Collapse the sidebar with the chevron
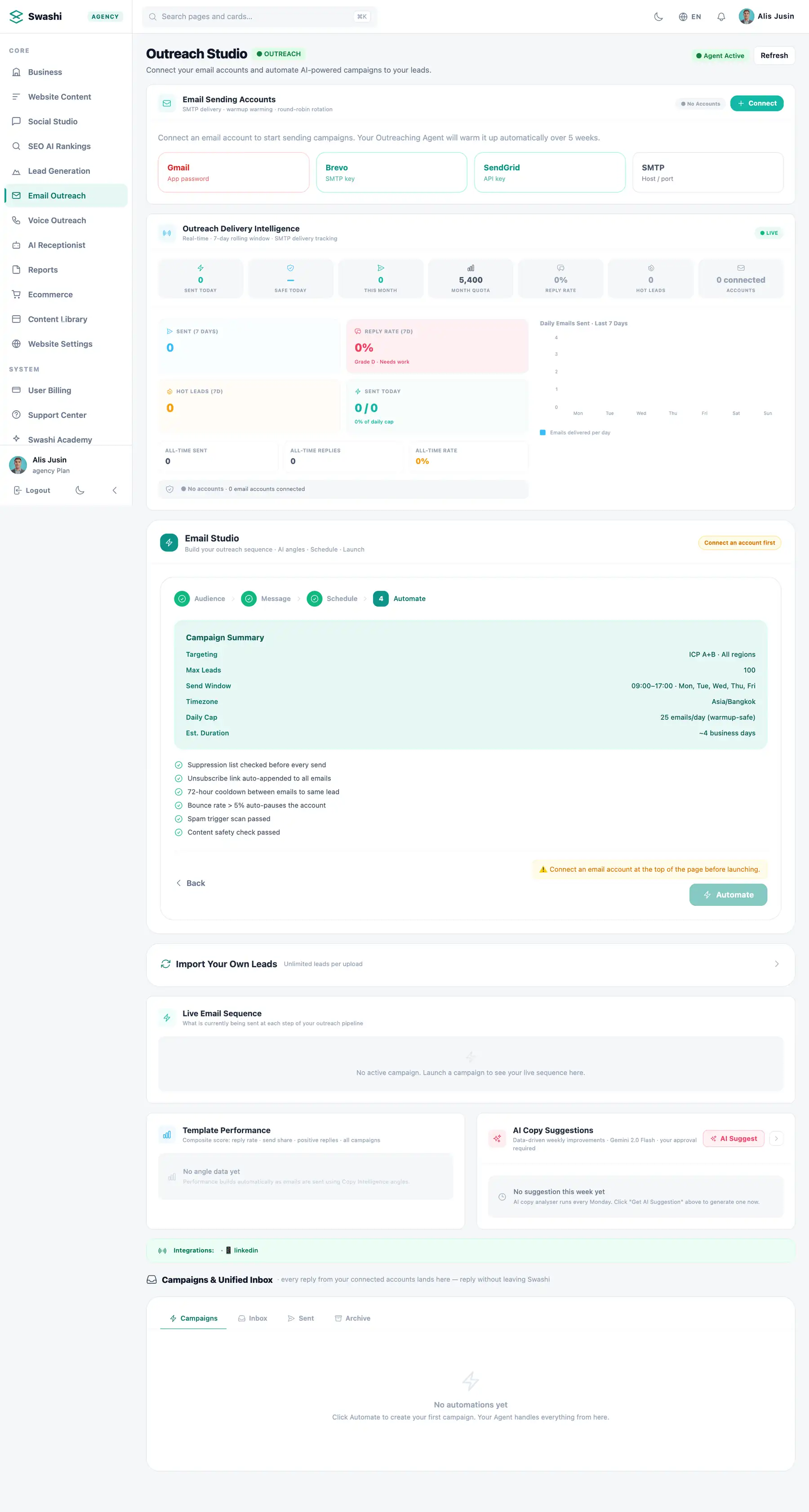 point(115,490)
